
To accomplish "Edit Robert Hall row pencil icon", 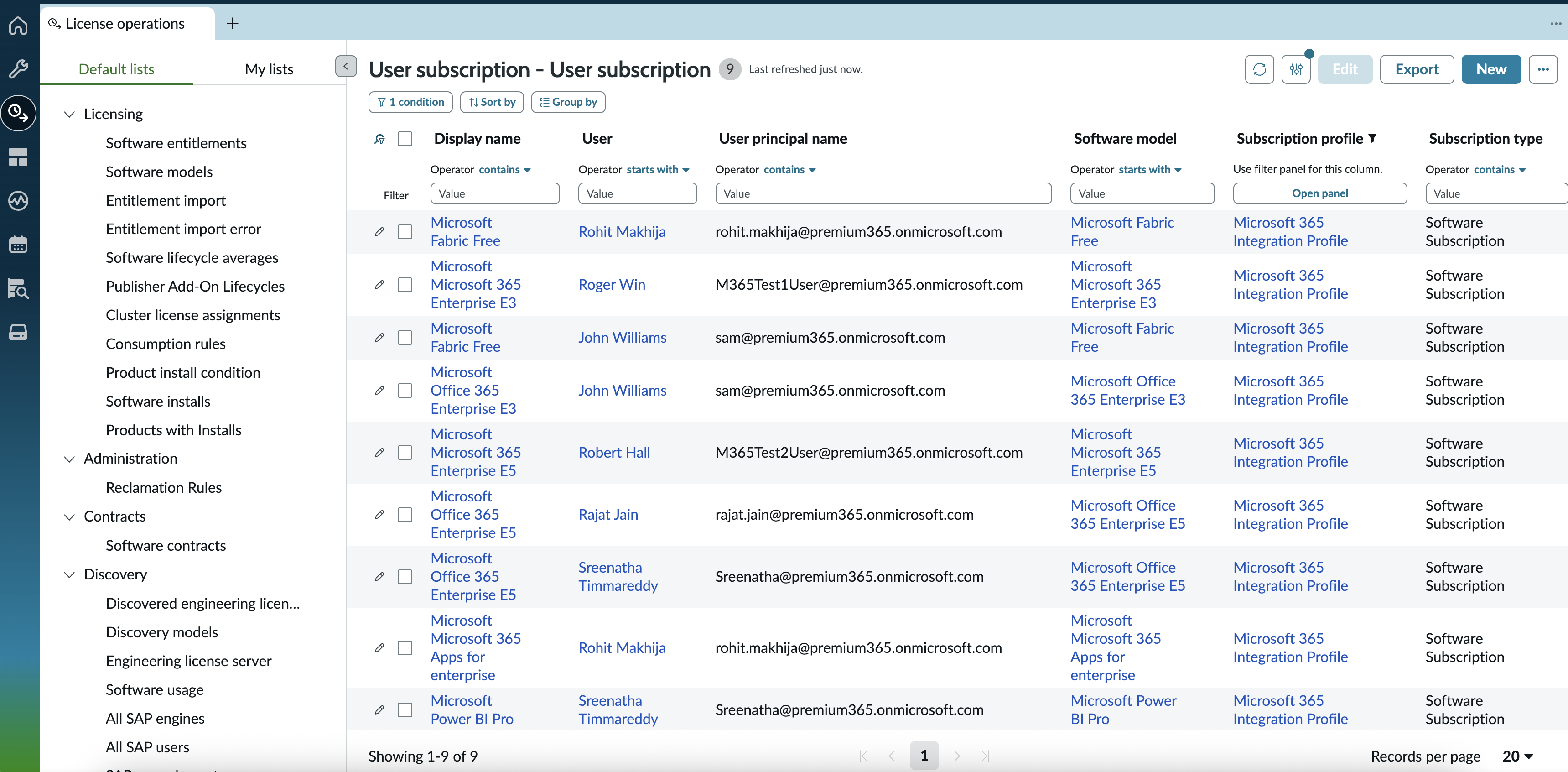I will coord(379,452).
